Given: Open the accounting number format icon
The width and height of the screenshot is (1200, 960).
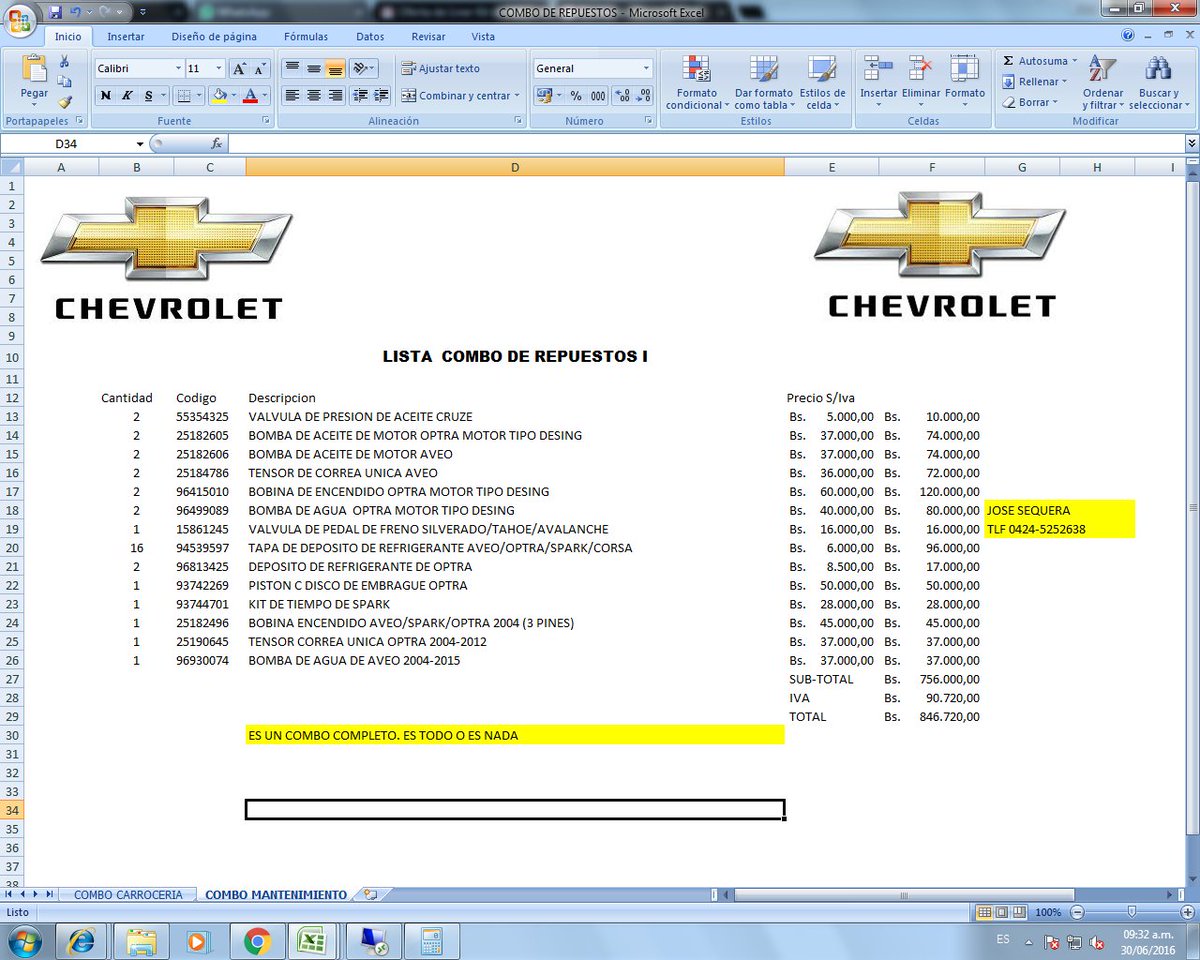Looking at the screenshot, I should pos(544,96).
